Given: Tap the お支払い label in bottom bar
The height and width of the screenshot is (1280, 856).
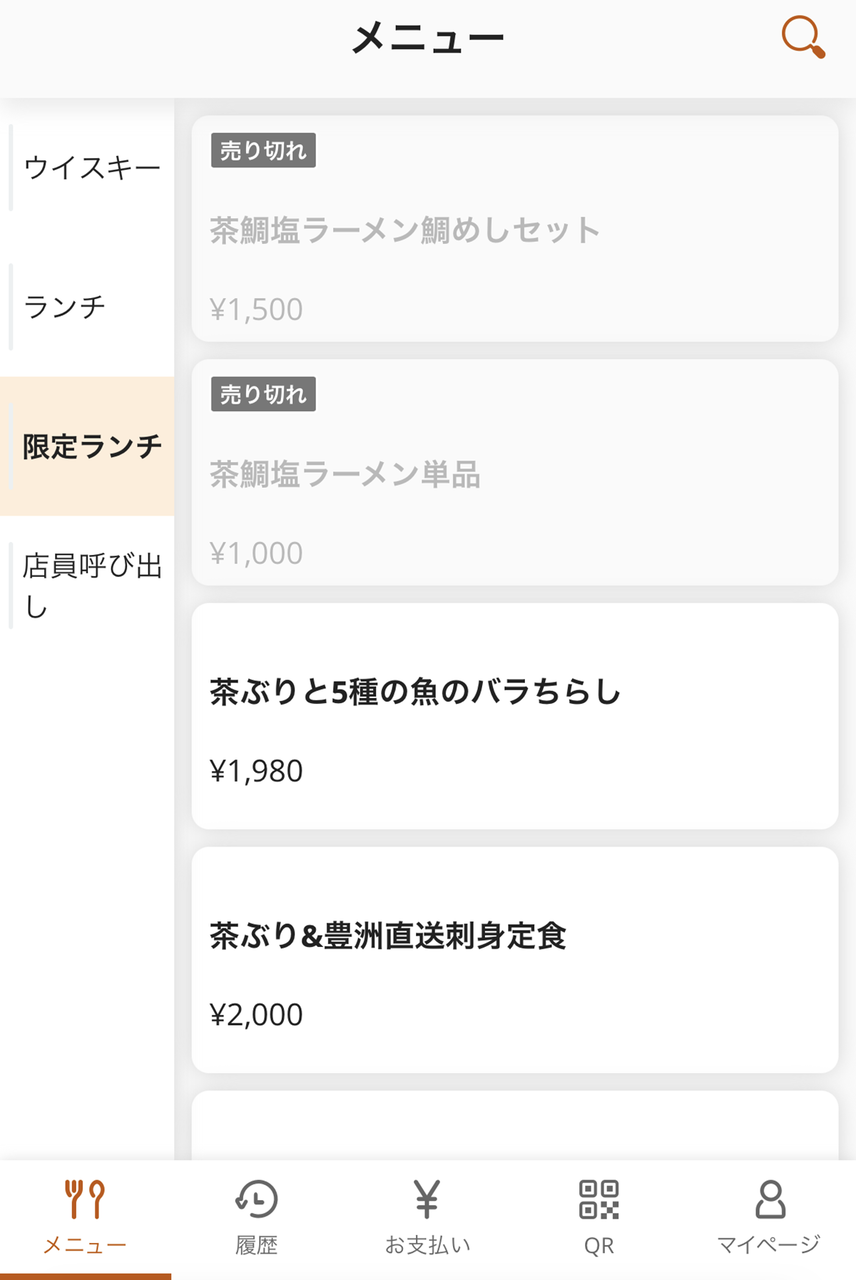Looking at the screenshot, I should 427,1245.
